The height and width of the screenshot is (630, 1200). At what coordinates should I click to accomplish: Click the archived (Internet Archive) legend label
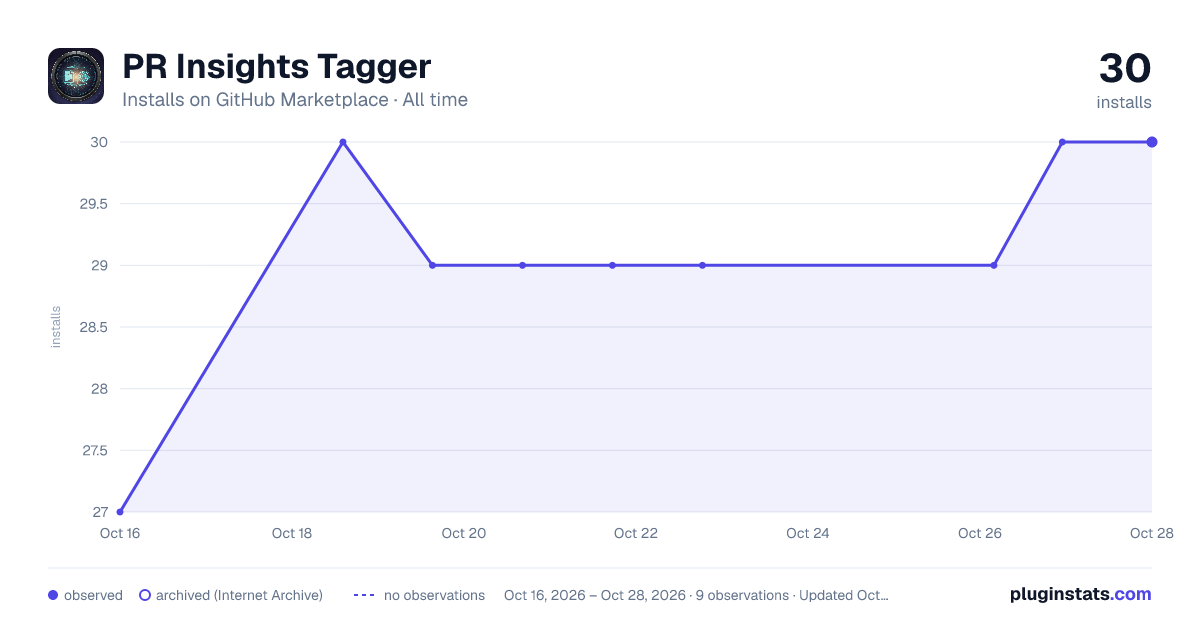(239, 595)
